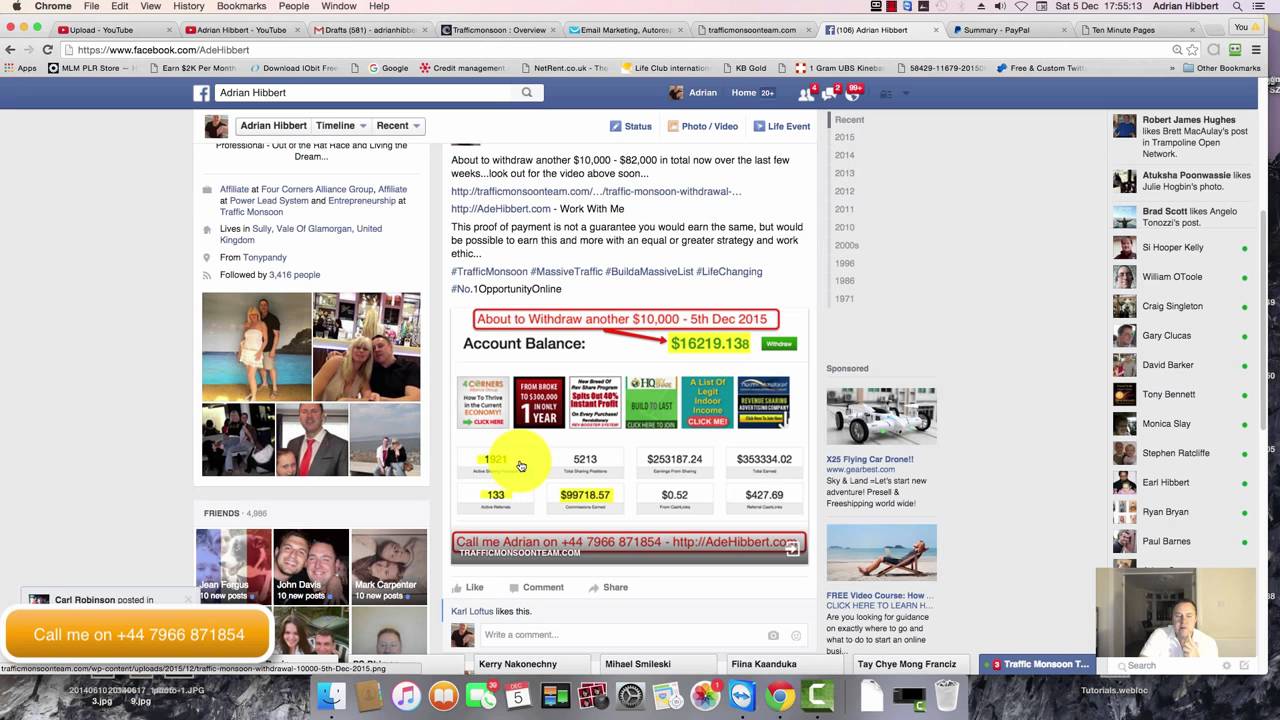Open the History menu
Screen dimensions: 1280x720
tap(188, 6)
